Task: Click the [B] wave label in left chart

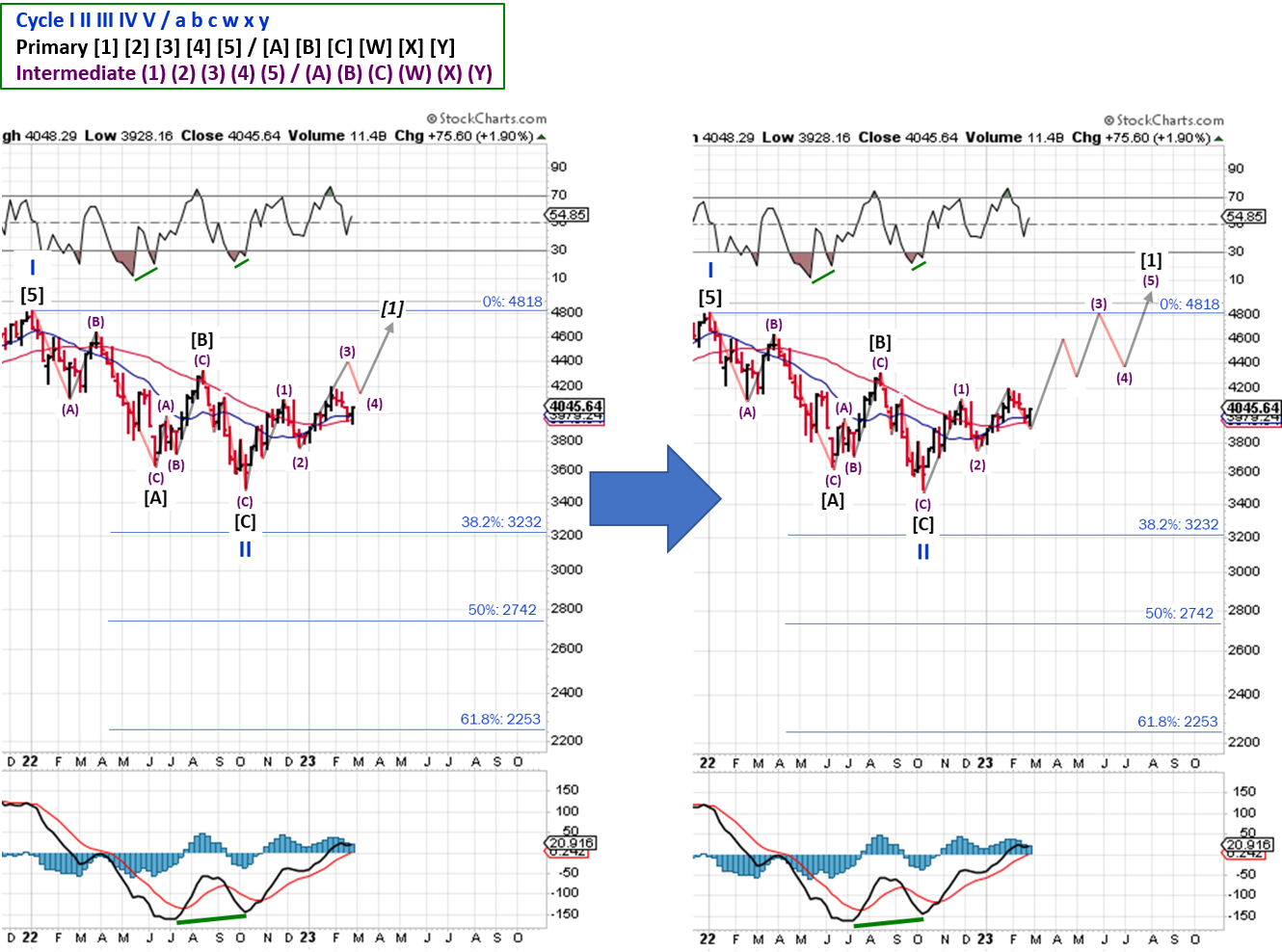Action: [x=201, y=340]
